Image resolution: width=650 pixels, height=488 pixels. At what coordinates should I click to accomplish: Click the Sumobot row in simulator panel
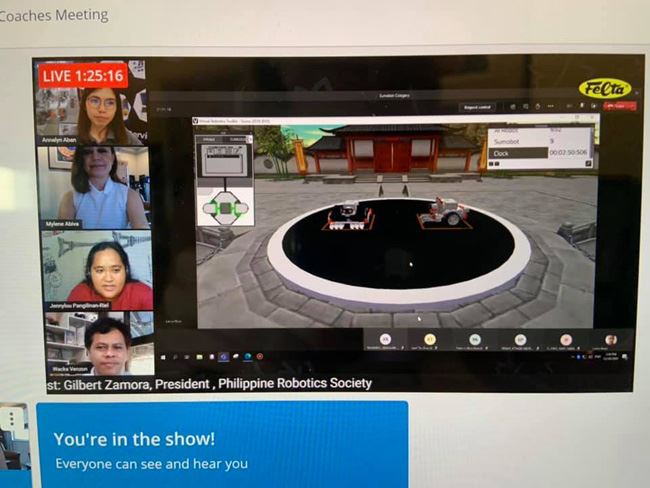[x=540, y=141]
